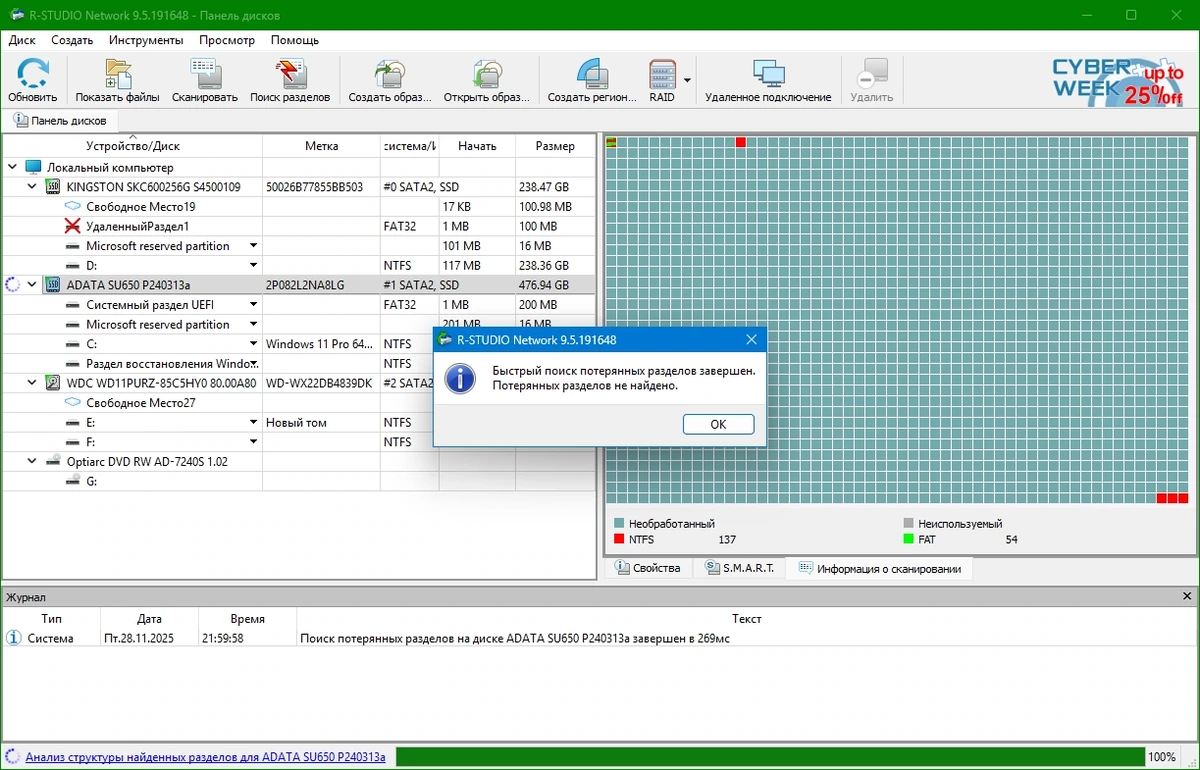
Task: Click the Неиспользуемый legend swatch
Action: (x=908, y=524)
